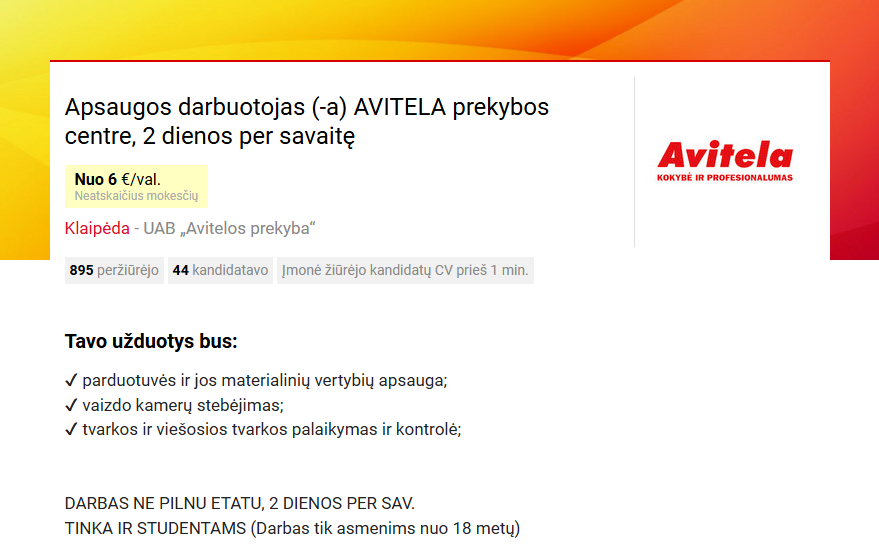
Task: Click the Įmonė žiūrėjo kandidatų CV badge
Action: pyautogui.click(x=405, y=270)
